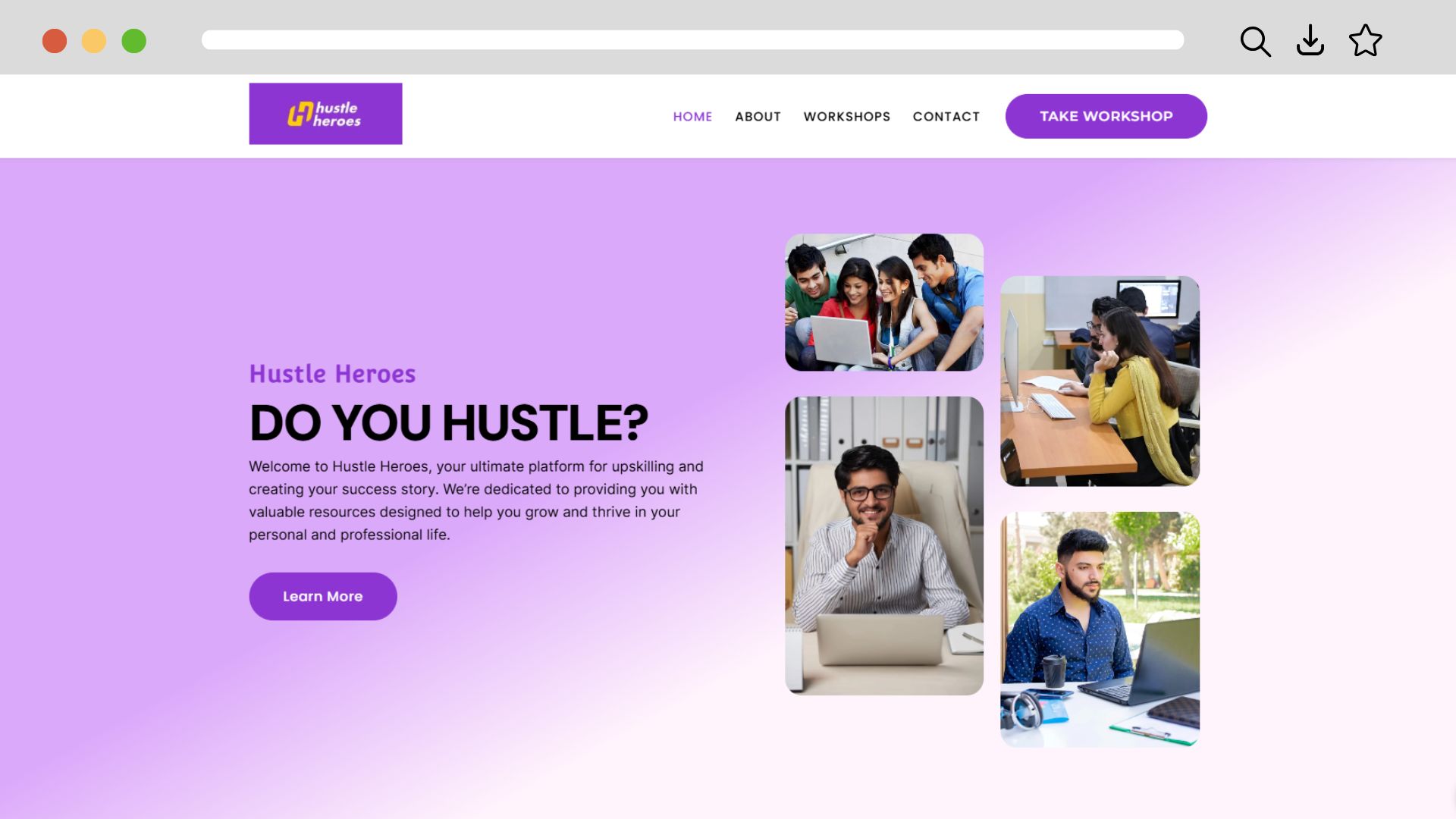Open photo of students around laptop
The height and width of the screenshot is (819, 1456).
coord(884,303)
